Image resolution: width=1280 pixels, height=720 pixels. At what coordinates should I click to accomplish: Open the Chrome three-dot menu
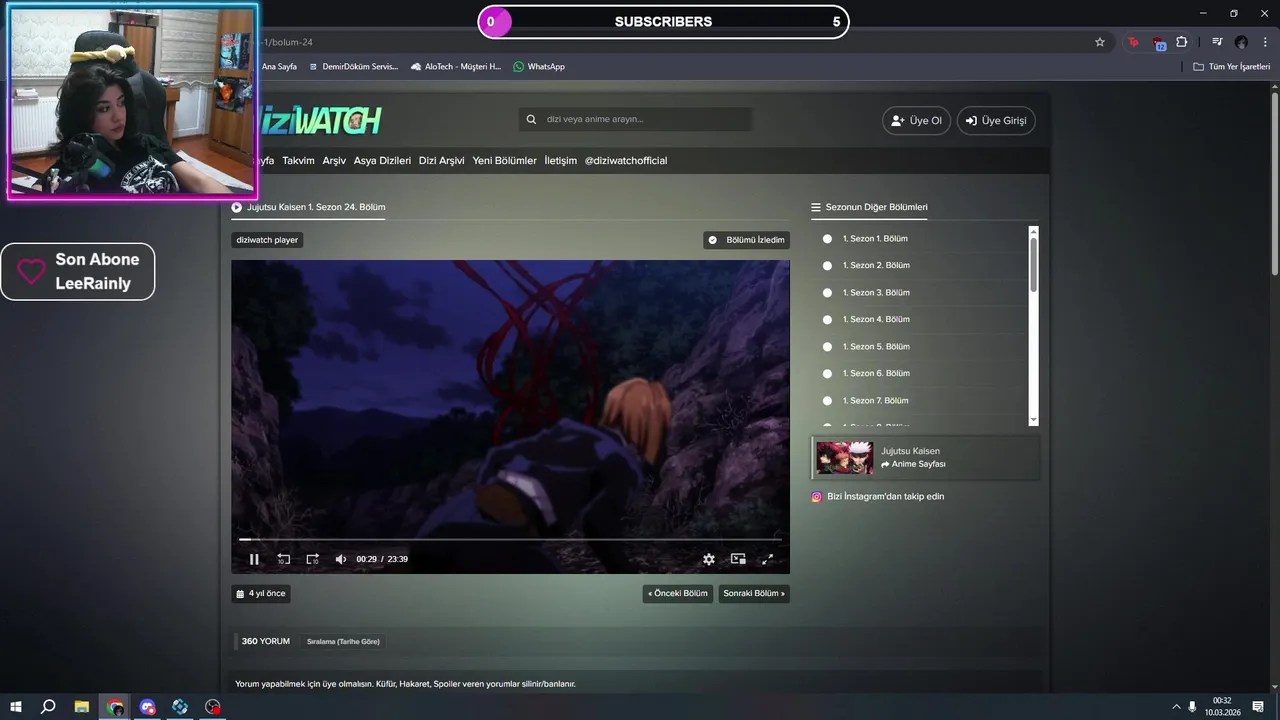(x=1265, y=42)
